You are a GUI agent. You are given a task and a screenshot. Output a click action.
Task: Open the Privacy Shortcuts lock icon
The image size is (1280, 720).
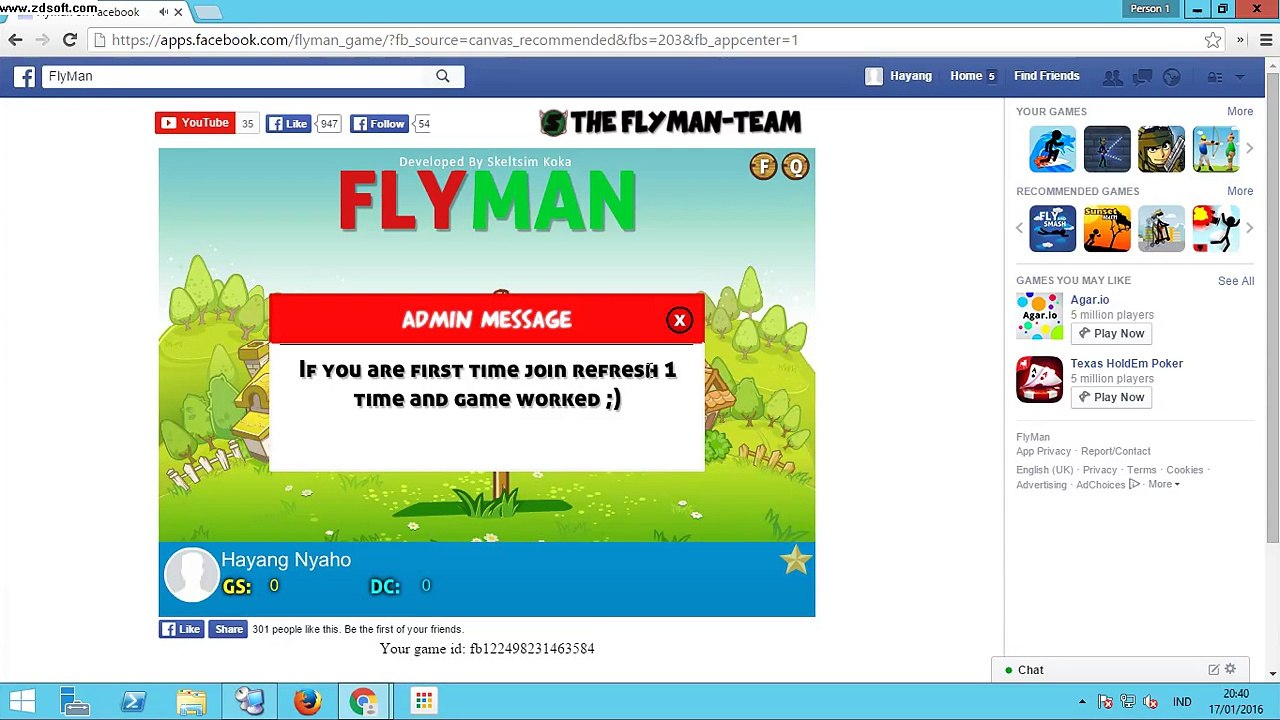tap(1214, 76)
